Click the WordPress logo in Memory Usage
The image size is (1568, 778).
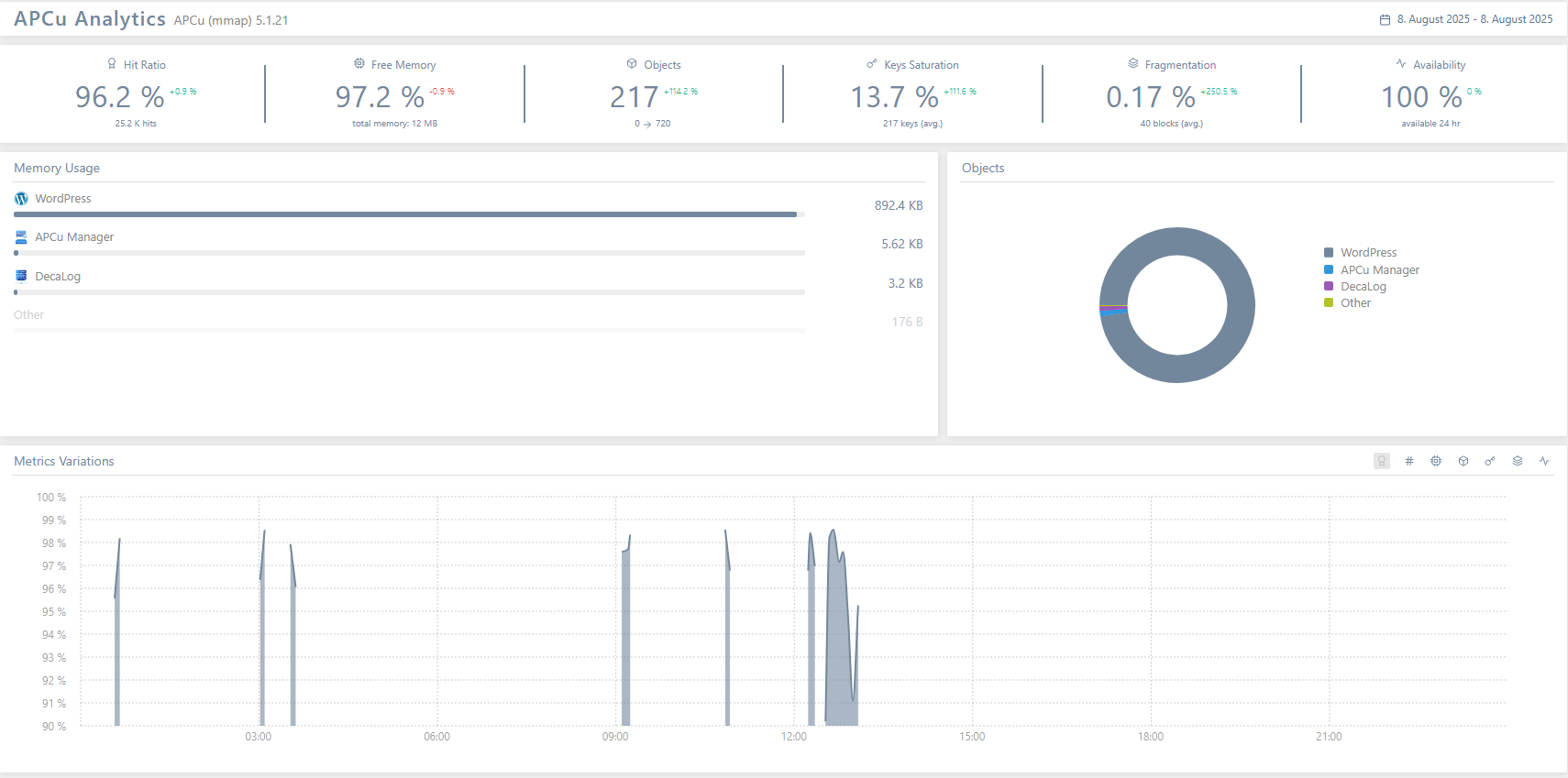tap(21, 199)
